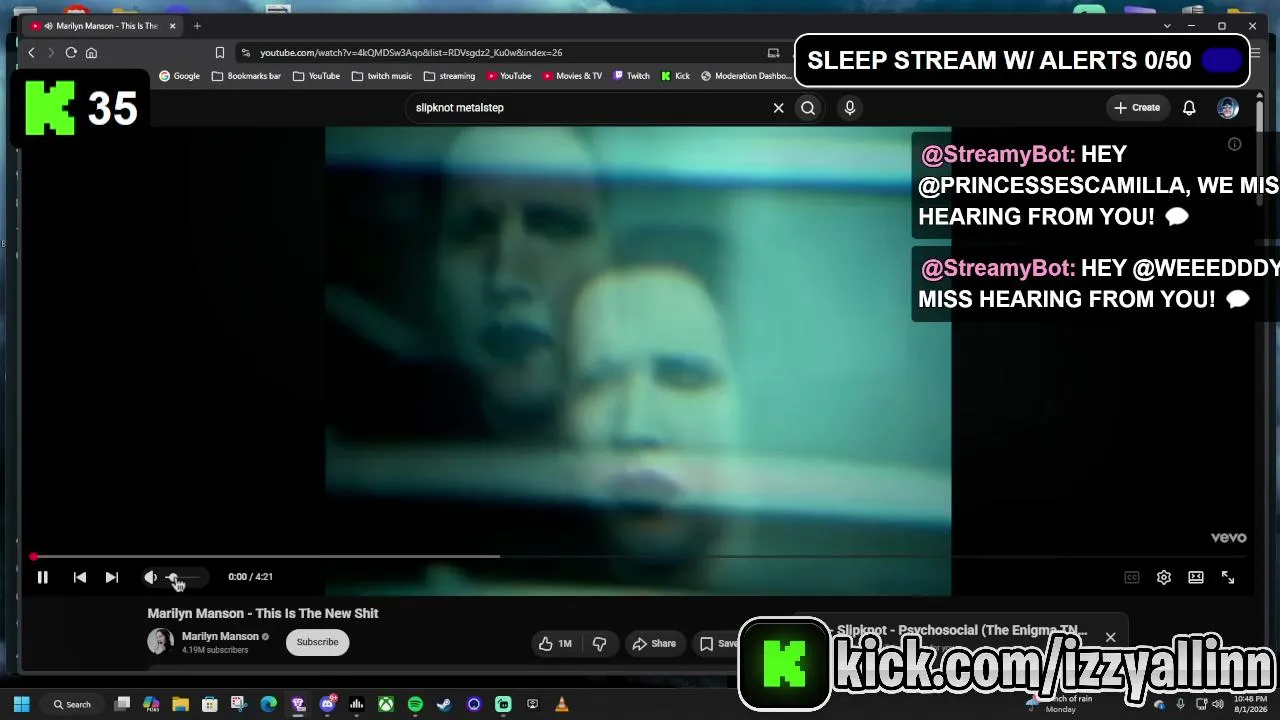The width and height of the screenshot is (1280, 720).
Task: Subscribe to the Marilyn Manson channel
Action: click(x=317, y=642)
